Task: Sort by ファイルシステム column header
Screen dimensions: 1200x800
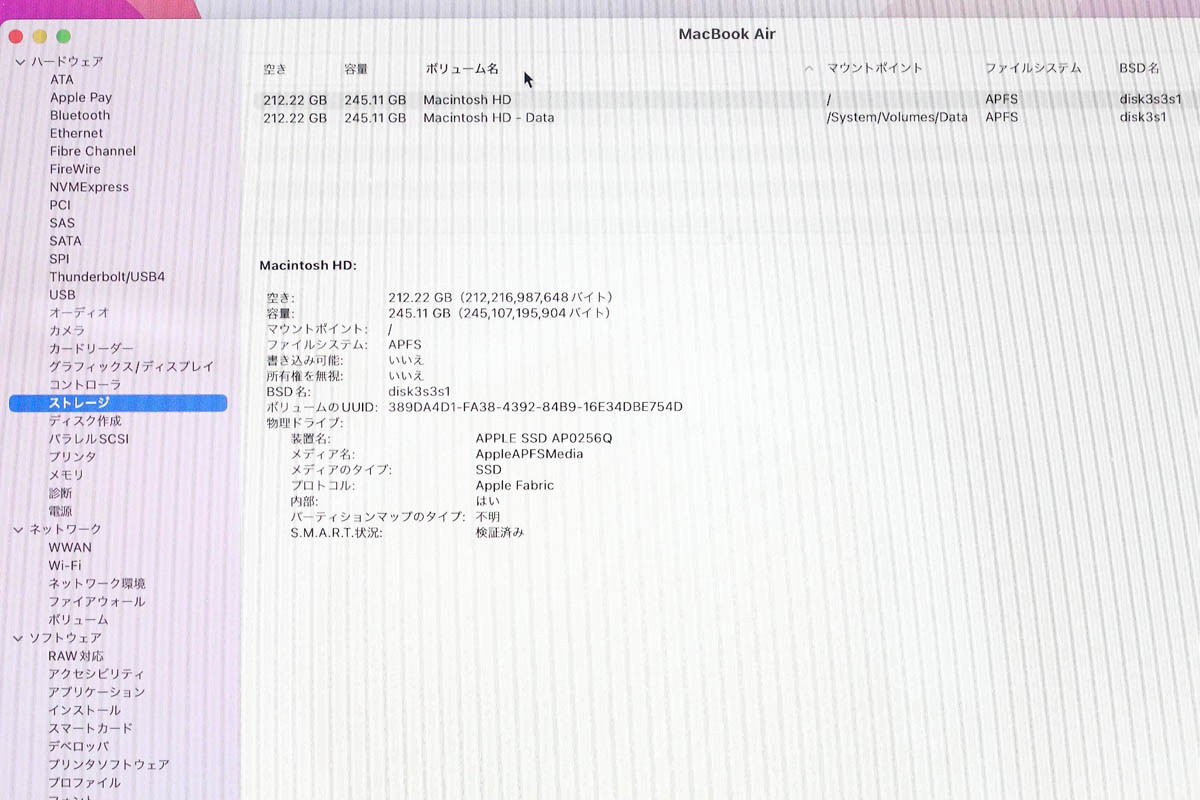Action: [1033, 69]
